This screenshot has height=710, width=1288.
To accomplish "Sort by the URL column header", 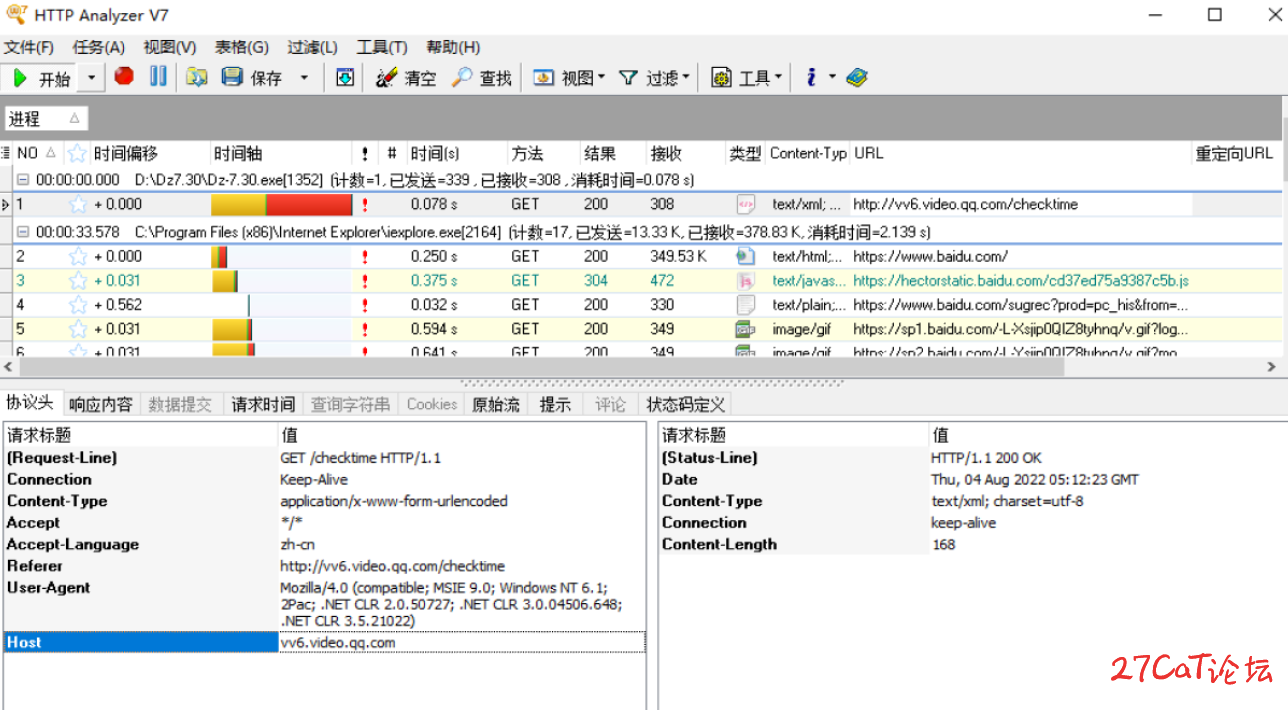I will (x=1021, y=153).
